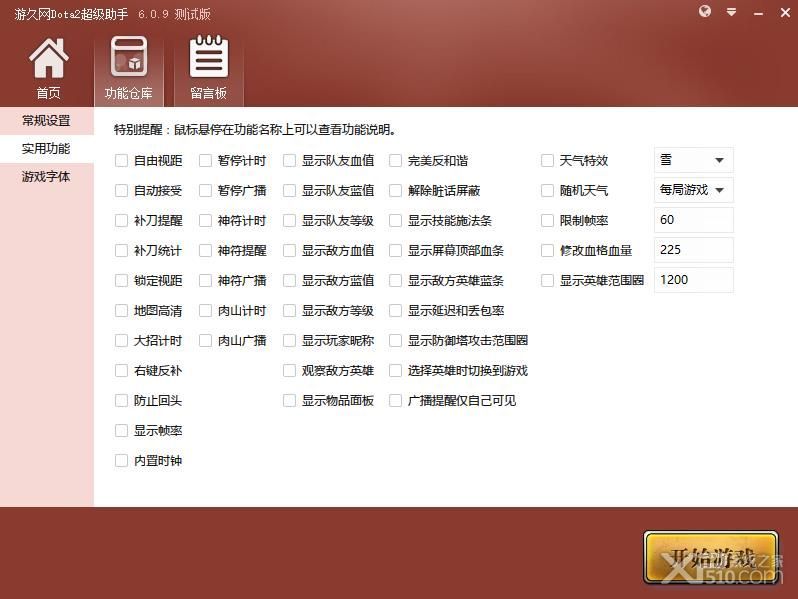This screenshot has width=798, height=599.
Task: Toggle the 限制帧率 checkbox
Action: pyautogui.click(x=547, y=221)
